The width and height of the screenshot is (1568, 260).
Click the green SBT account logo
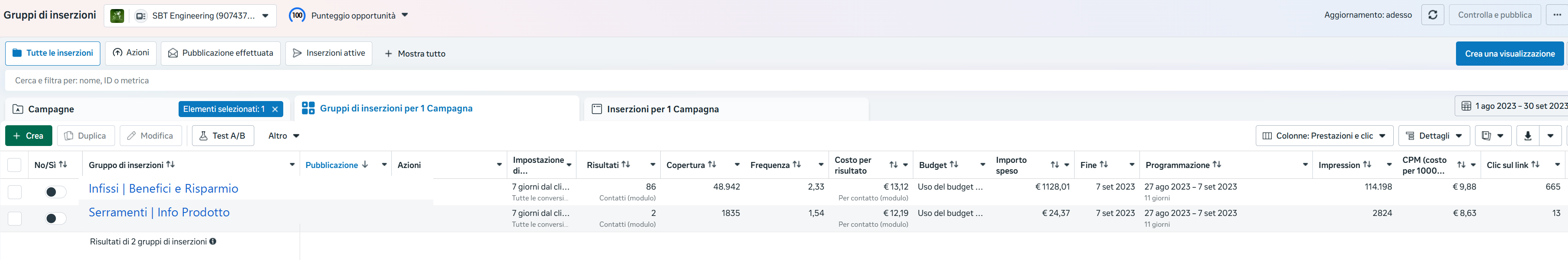pos(117,16)
